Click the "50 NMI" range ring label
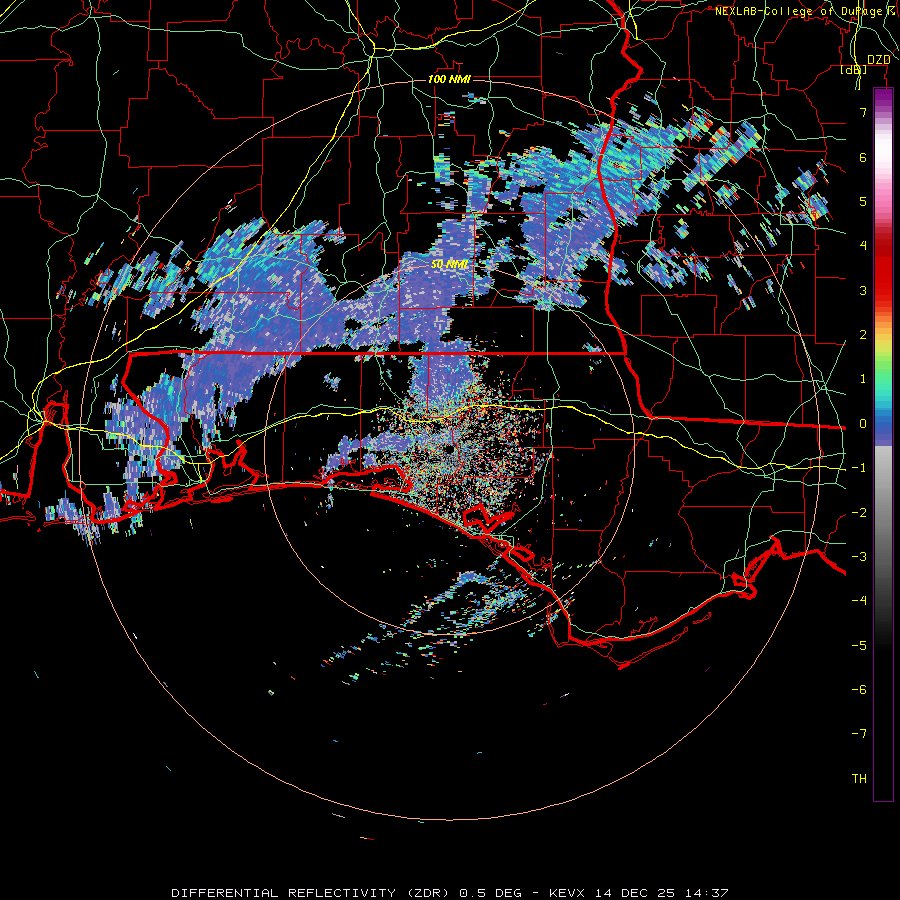Image resolution: width=900 pixels, height=900 pixels. point(449,265)
